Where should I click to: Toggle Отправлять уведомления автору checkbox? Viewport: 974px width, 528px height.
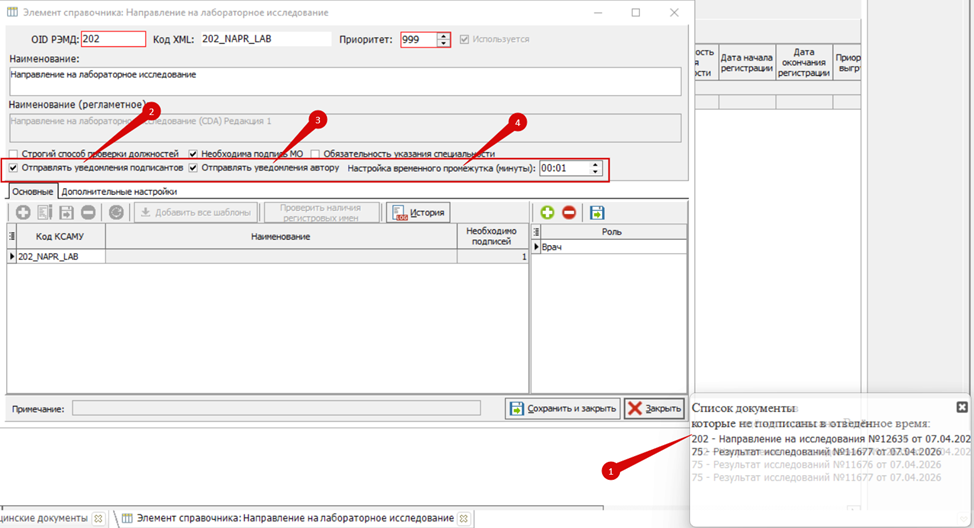pyautogui.click(x=194, y=169)
